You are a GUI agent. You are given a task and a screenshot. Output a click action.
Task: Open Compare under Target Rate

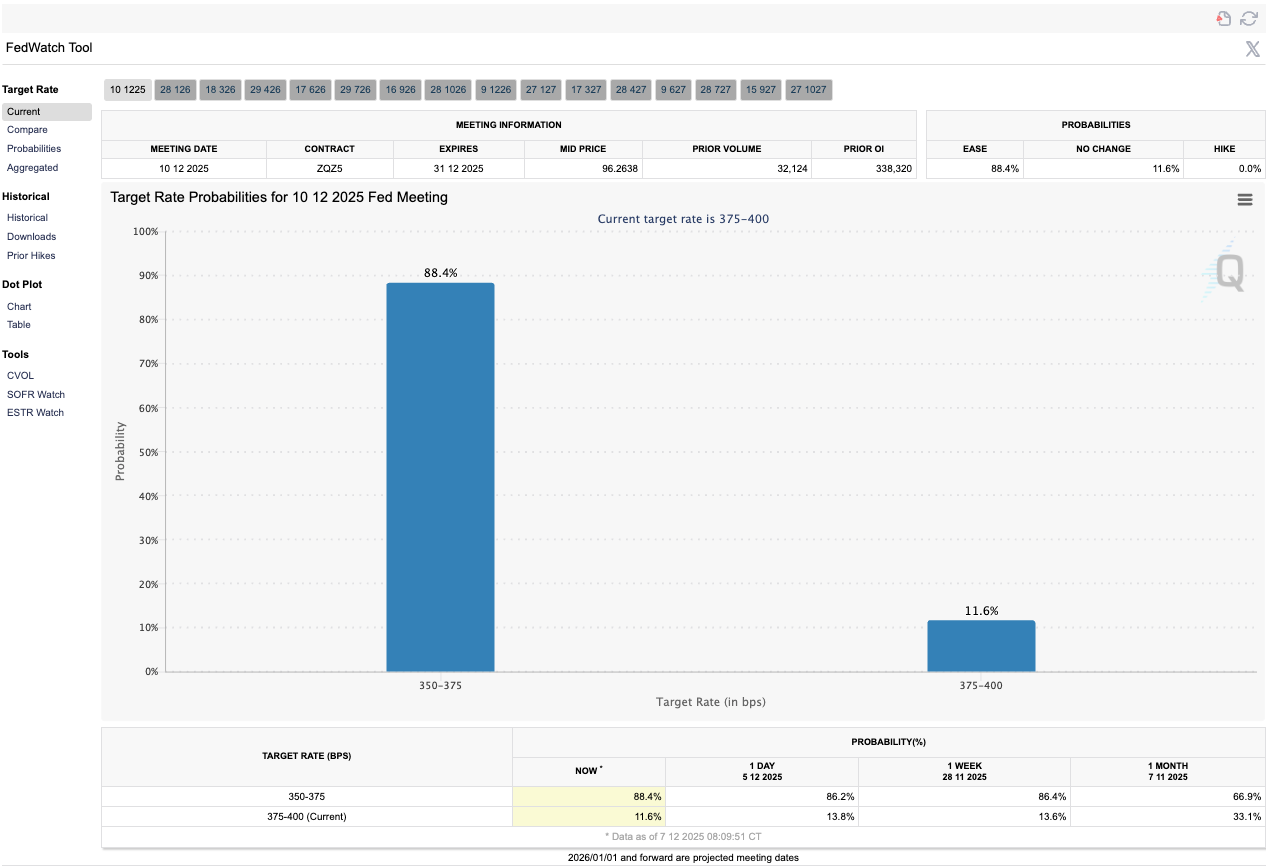pyautogui.click(x=27, y=130)
